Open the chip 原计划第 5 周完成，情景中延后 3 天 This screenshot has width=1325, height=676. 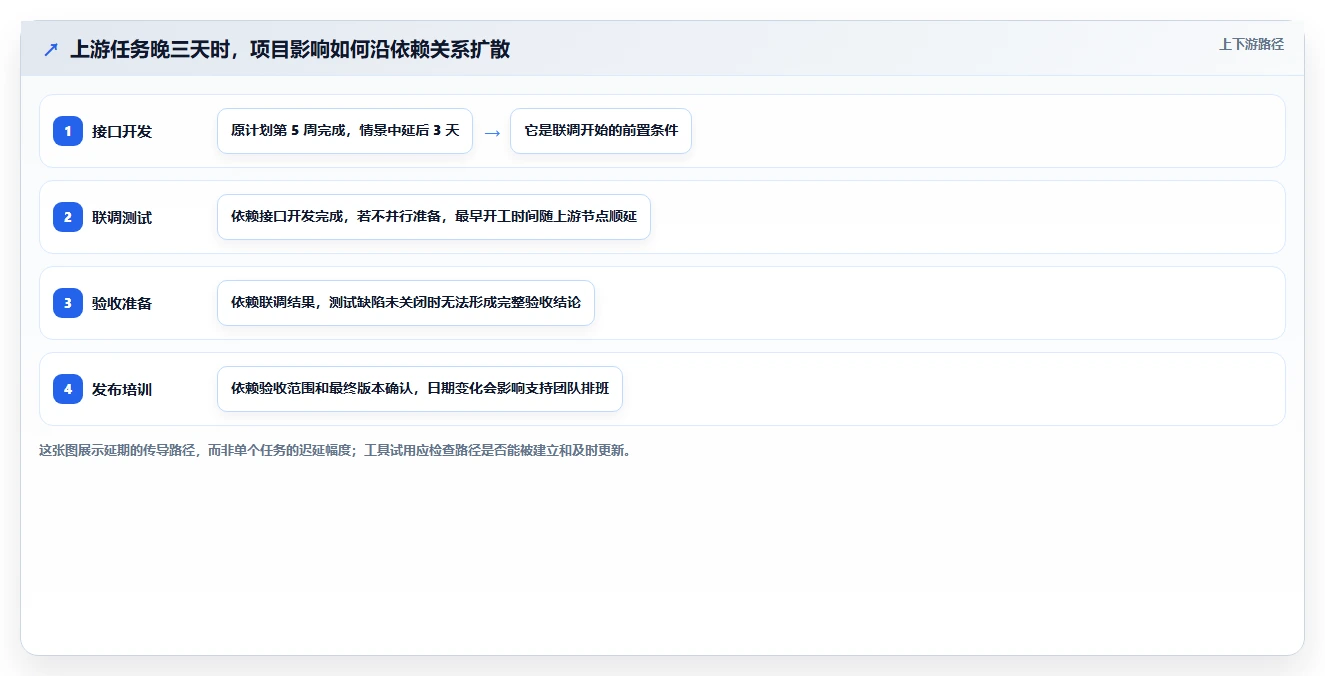[x=345, y=131]
